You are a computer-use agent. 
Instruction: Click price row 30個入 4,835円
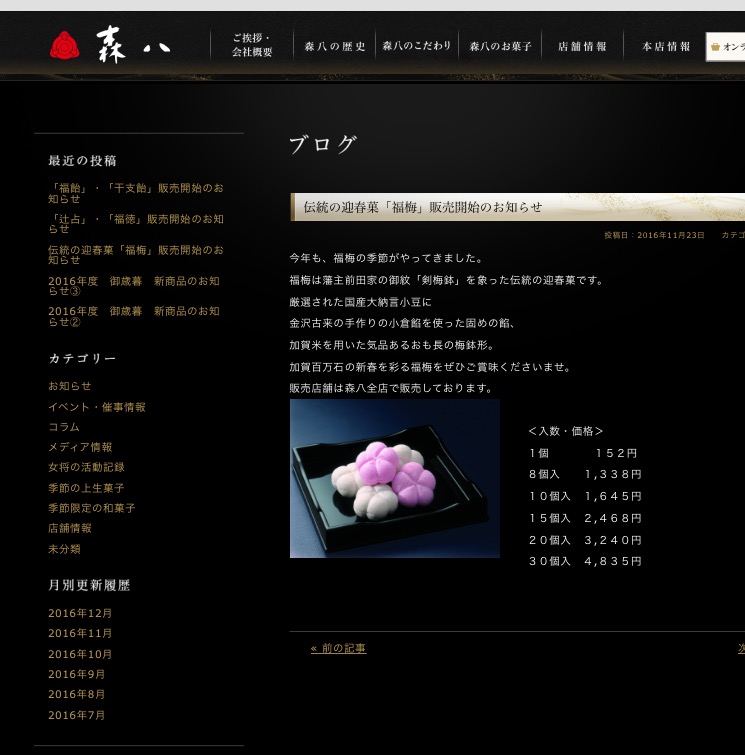[585, 561]
